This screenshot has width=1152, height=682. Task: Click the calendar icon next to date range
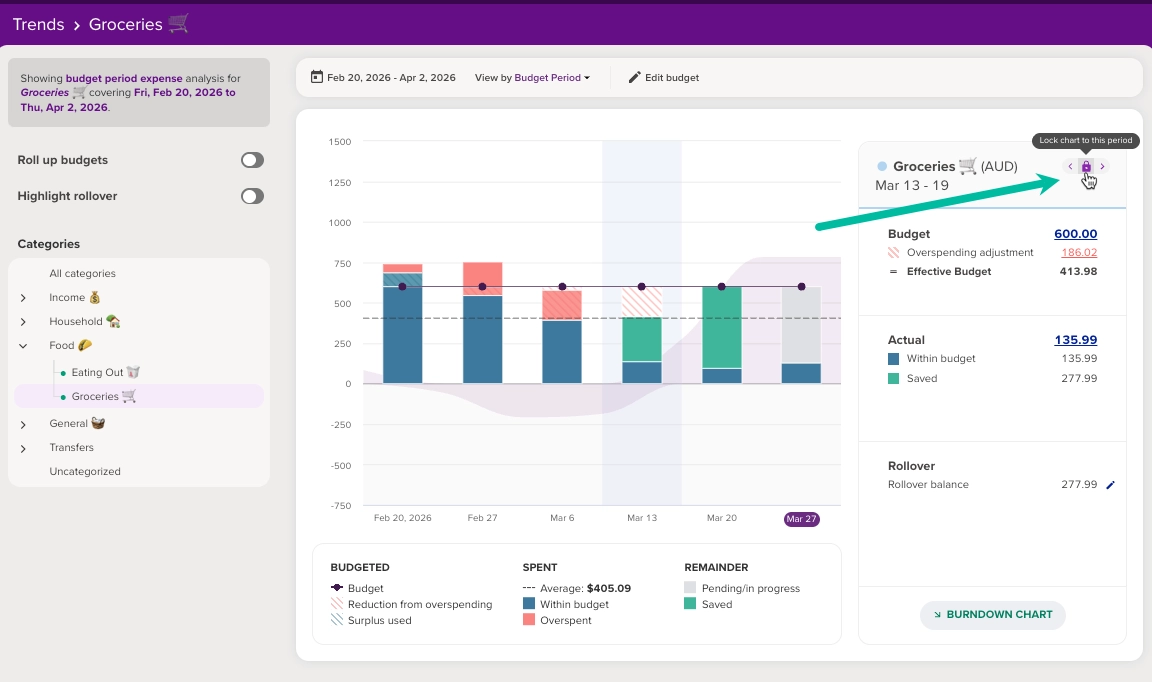click(x=317, y=77)
